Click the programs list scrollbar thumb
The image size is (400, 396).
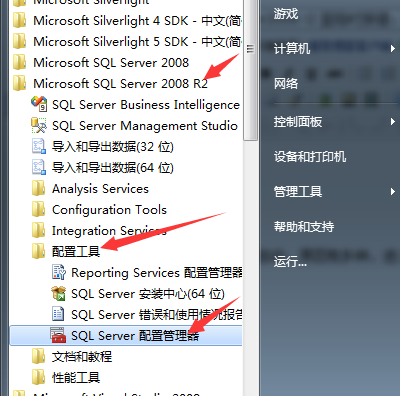[x=250, y=70]
